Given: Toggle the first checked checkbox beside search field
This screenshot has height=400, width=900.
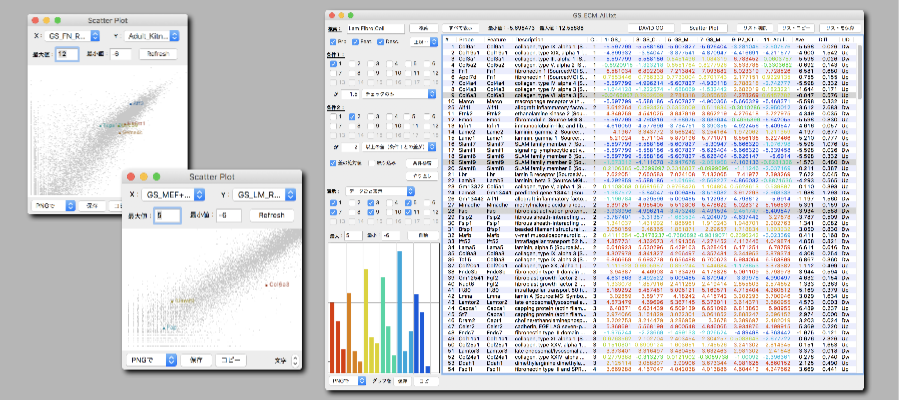Looking at the screenshot, I should coord(333,43).
